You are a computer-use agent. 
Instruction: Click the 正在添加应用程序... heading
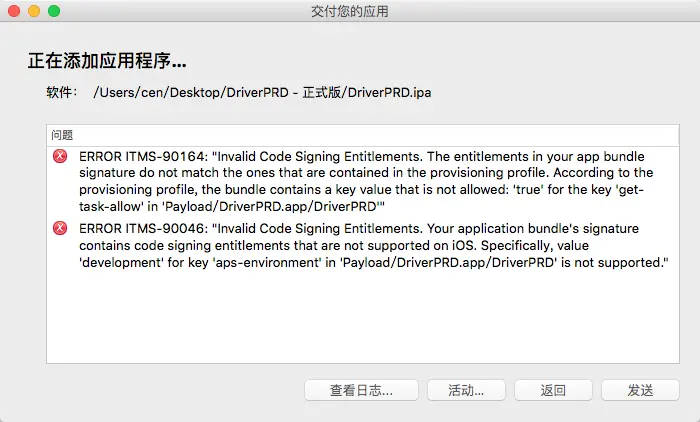[107, 61]
